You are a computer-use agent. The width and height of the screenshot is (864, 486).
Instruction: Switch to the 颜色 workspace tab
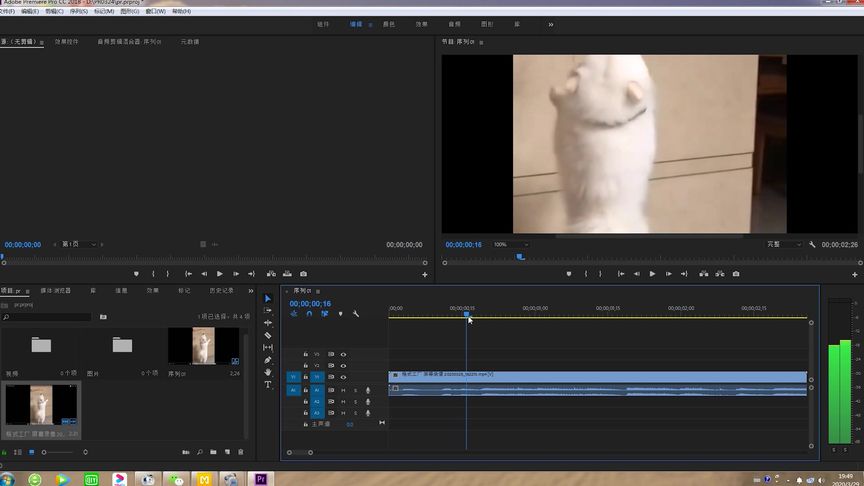[389, 24]
